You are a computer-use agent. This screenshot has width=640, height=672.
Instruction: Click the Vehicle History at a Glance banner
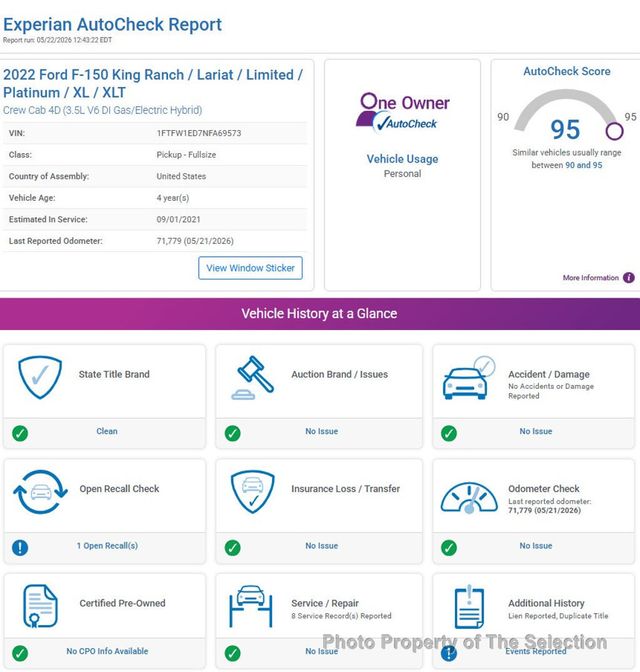320,314
